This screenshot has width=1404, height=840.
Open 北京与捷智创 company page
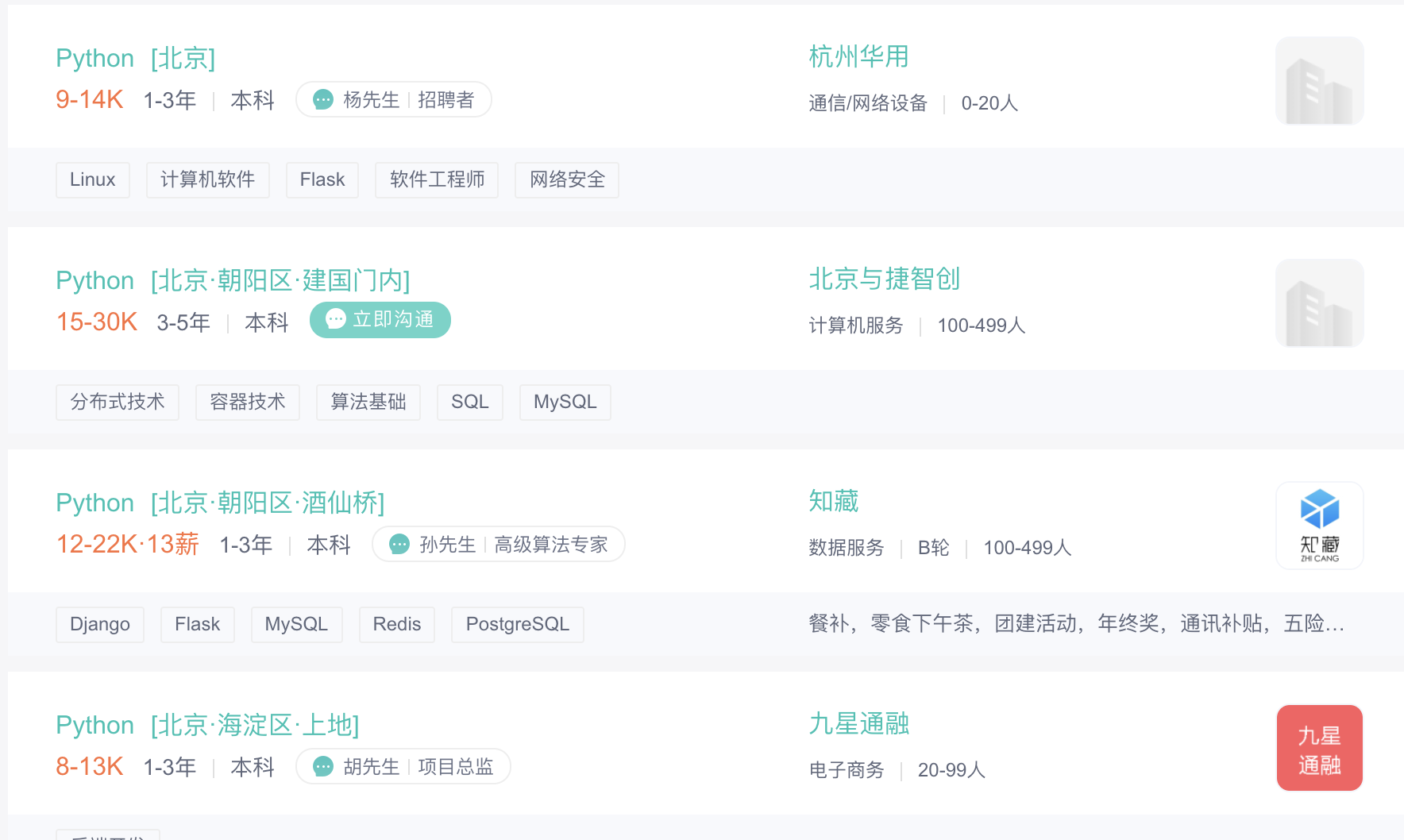(884, 279)
